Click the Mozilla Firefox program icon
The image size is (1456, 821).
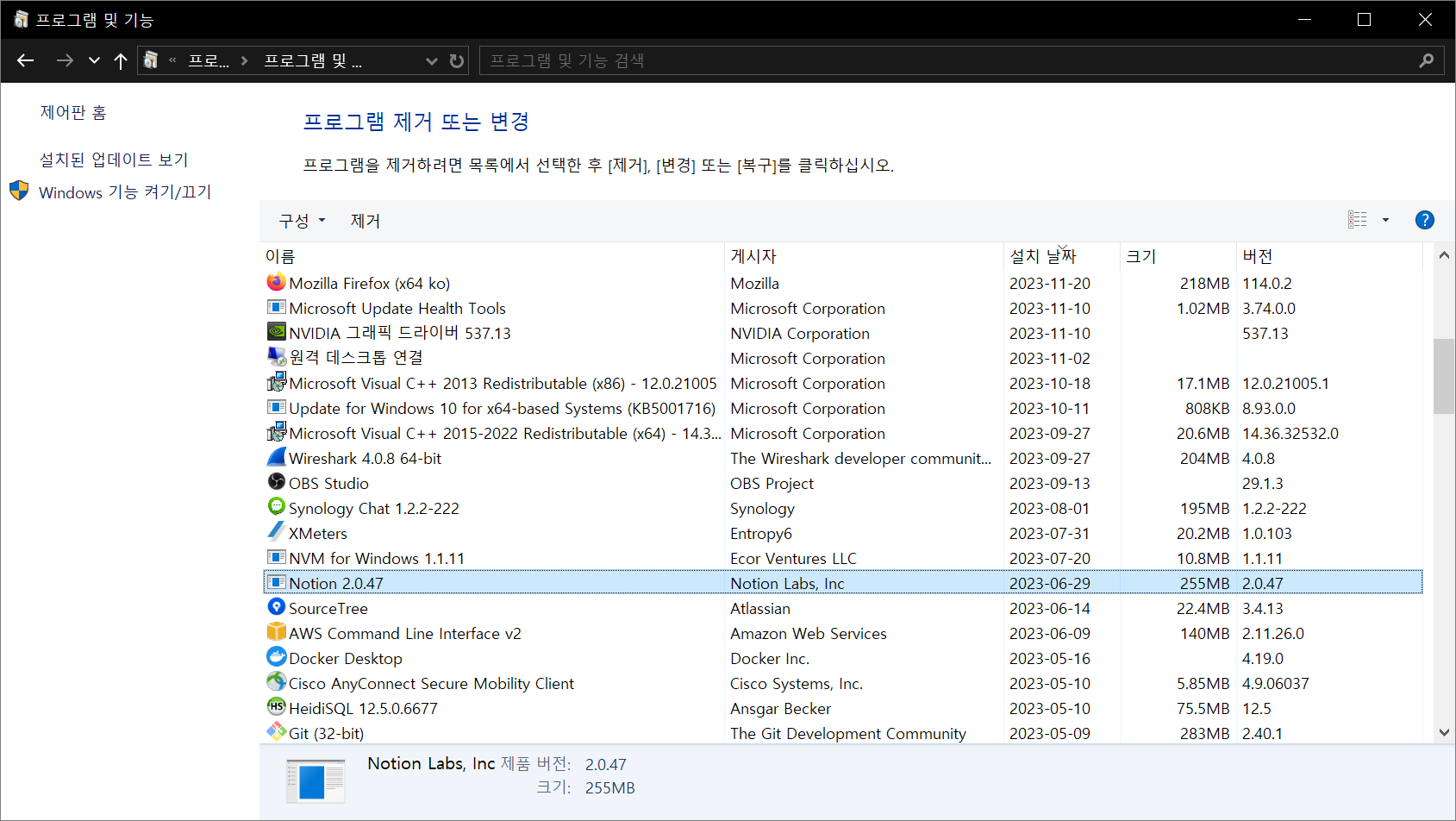click(276, 282)
